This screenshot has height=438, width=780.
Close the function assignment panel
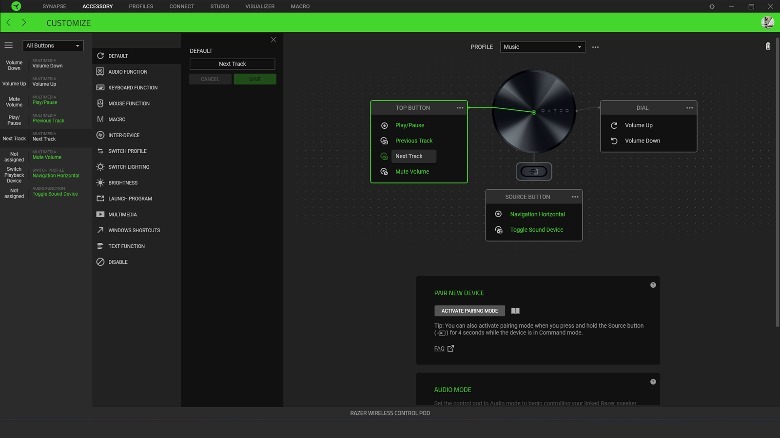(x=273, y=40)
